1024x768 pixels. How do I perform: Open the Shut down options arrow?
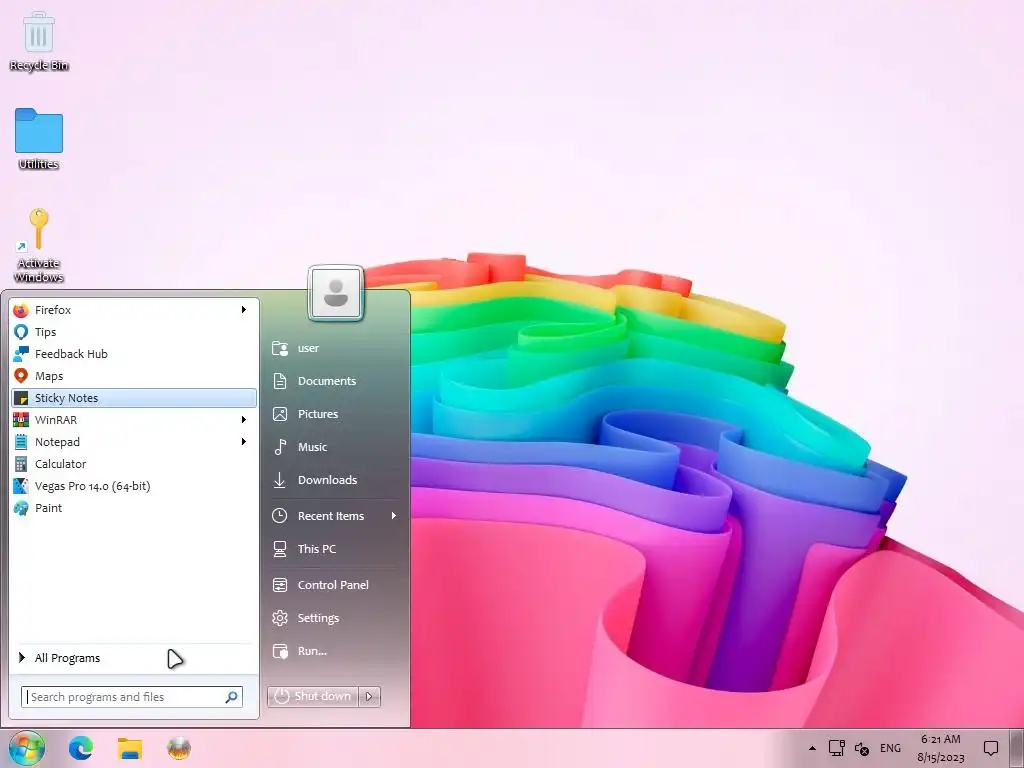point(370,696)
